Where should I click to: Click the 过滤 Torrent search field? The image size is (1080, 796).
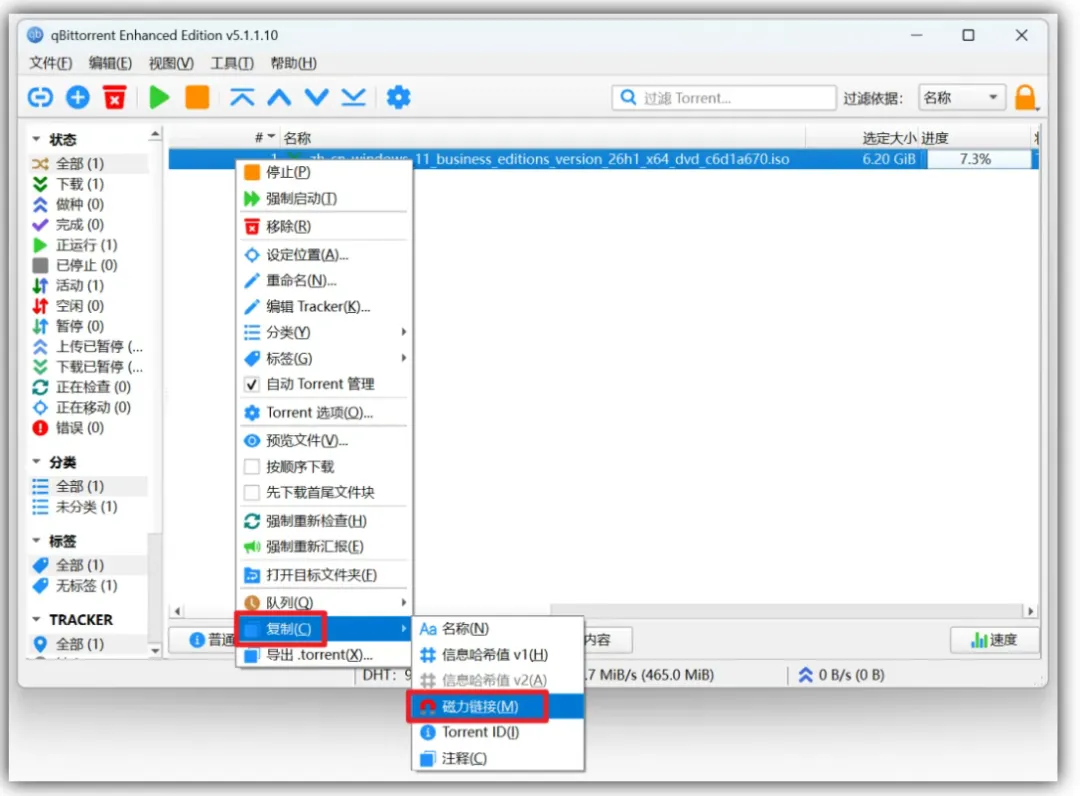(723, 98)
